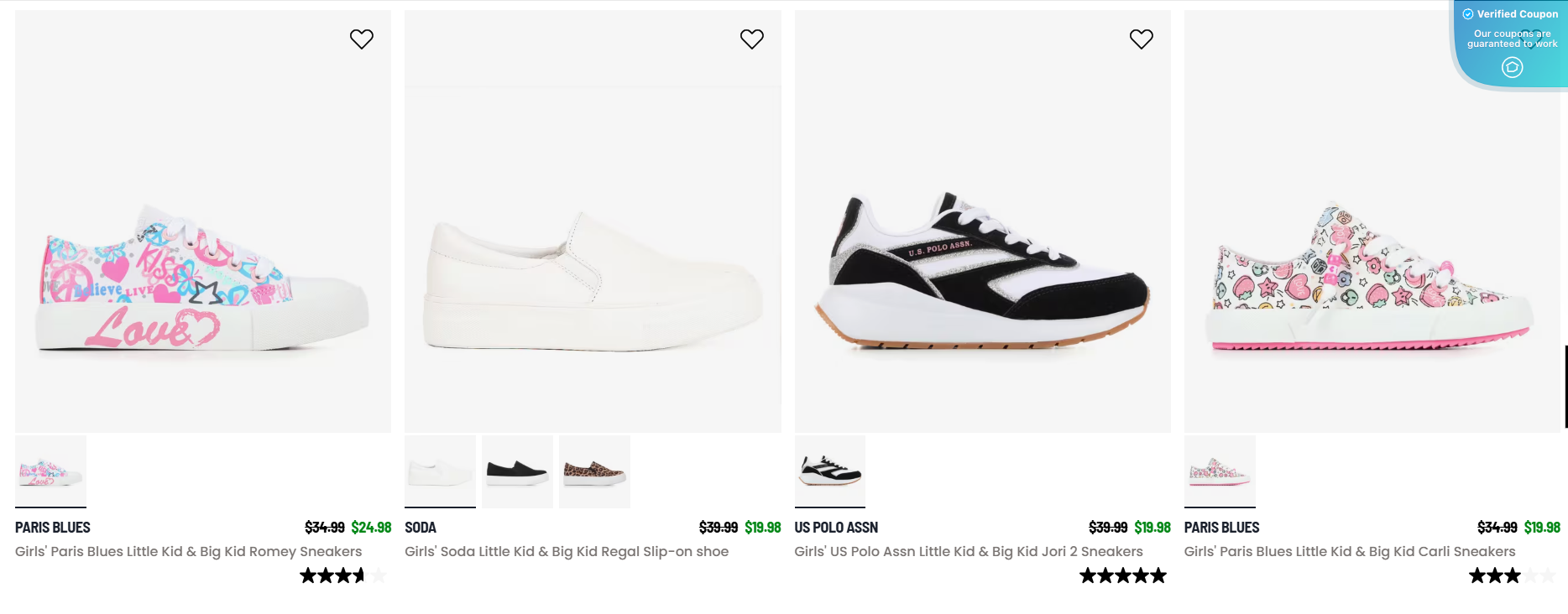Select the US Polo Assn black-white thumbnail

point(829,471)
